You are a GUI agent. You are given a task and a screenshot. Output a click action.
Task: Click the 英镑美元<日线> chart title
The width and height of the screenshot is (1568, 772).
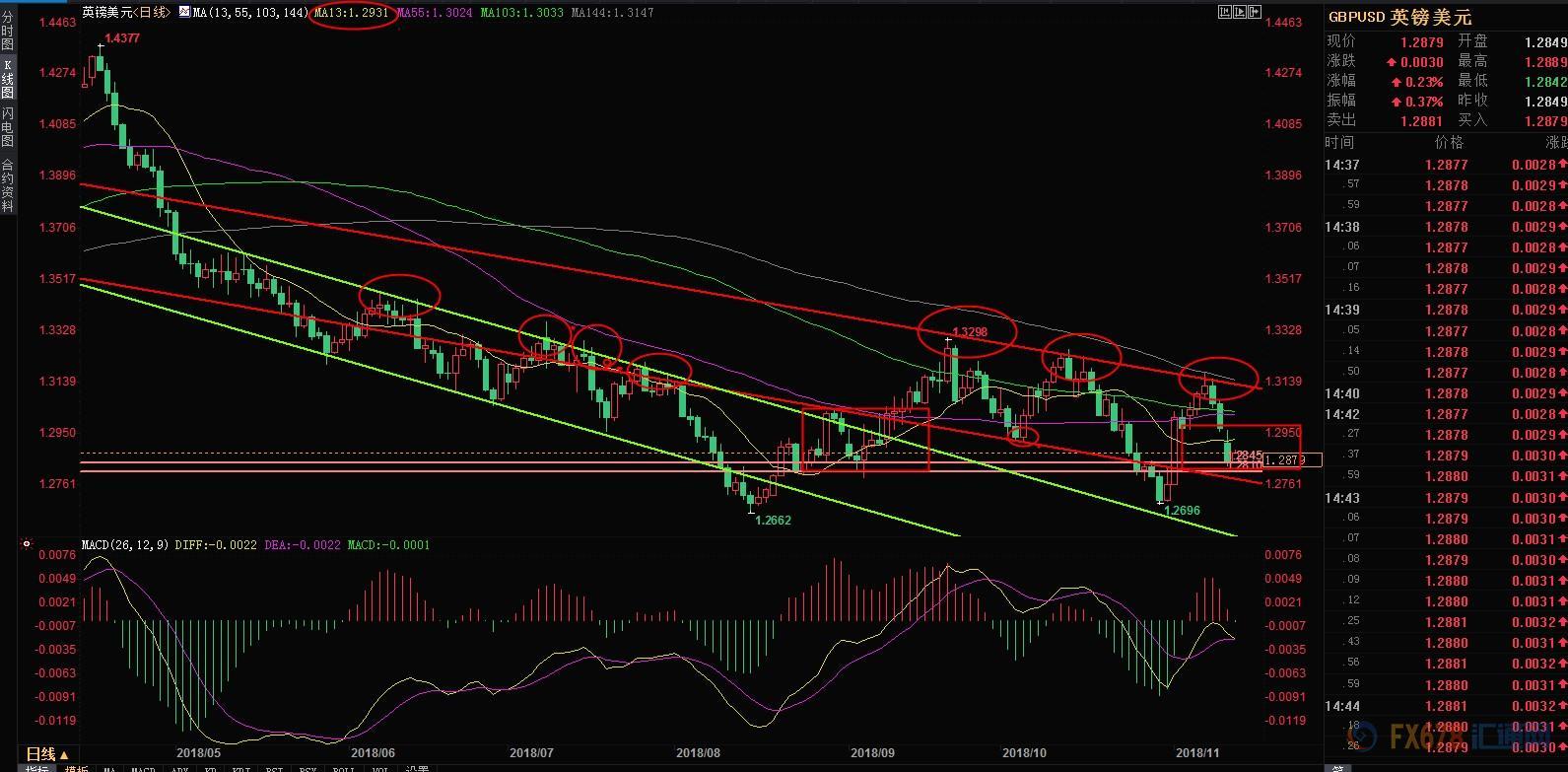(125, 12)
